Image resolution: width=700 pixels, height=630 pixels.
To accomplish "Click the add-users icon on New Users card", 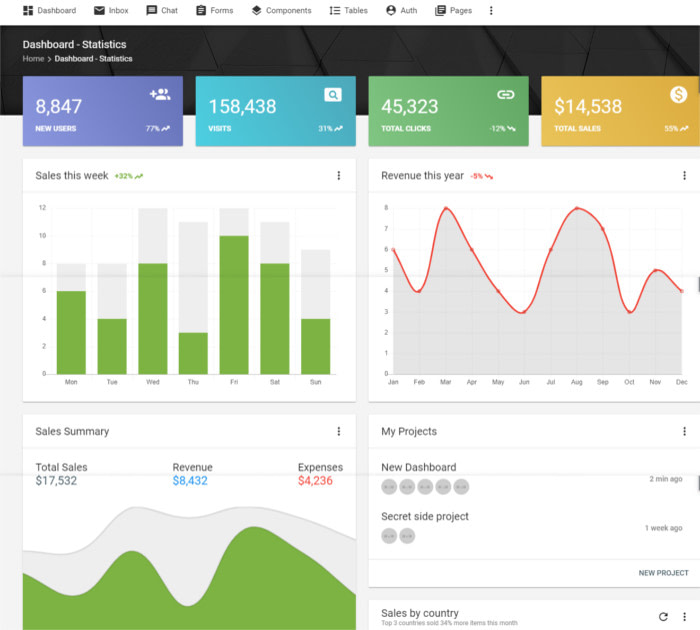I will (x=160, y=95).
